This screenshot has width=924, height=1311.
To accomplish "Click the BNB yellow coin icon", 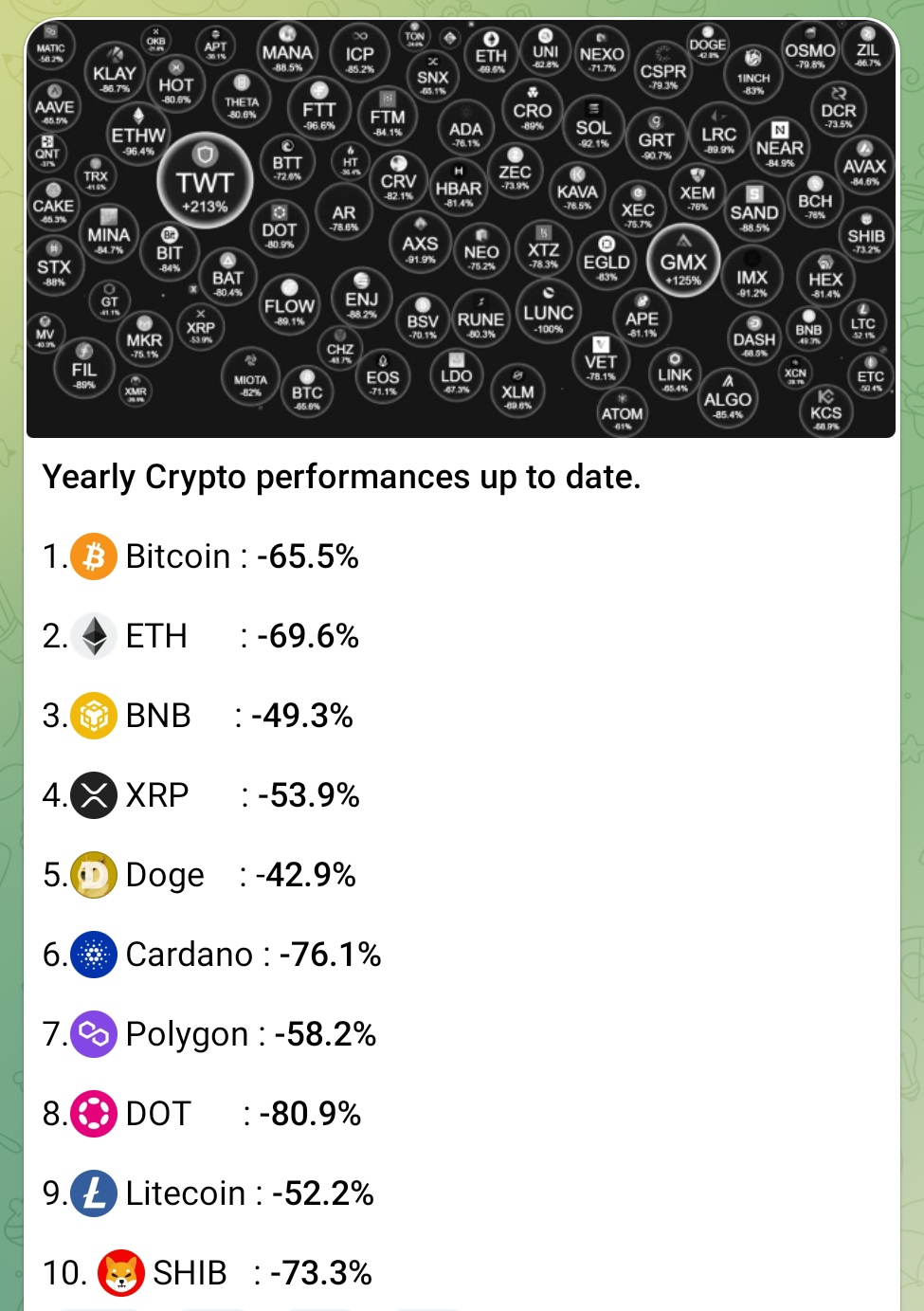I will point(94,716).
